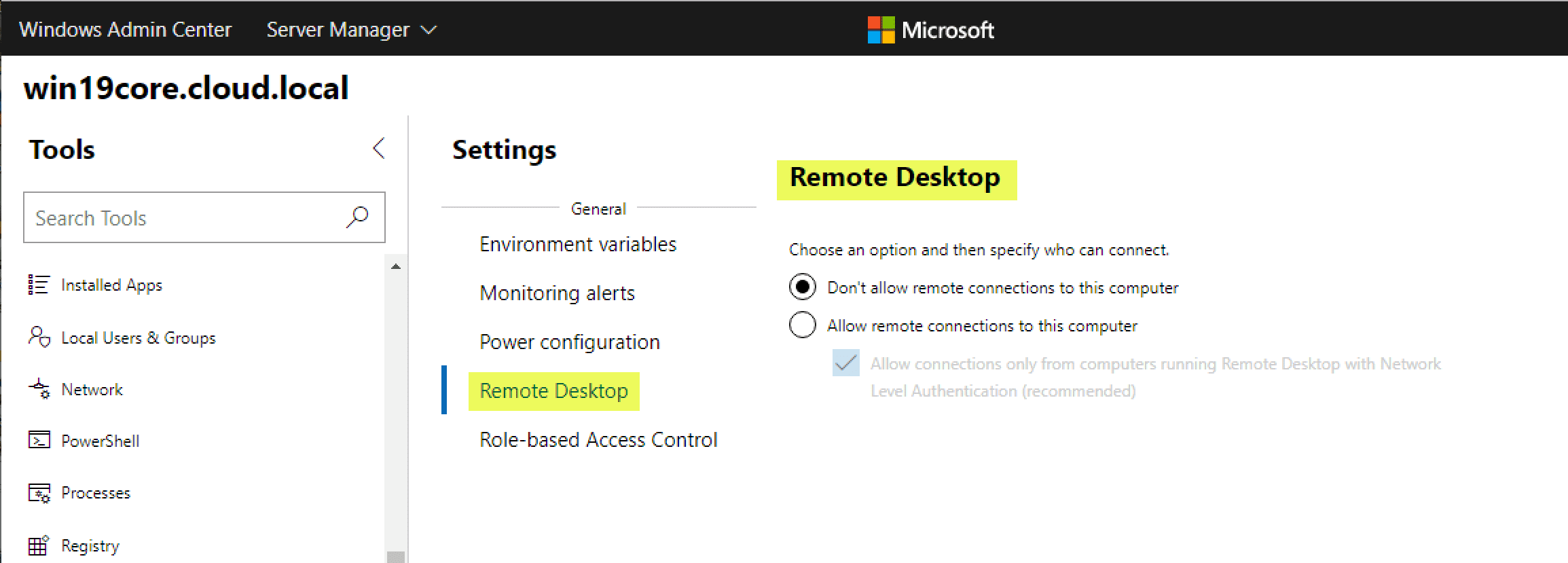Image resolution: width=1568 pixels, height=563 pixels.
Task: Select "Allow remote connections to this computer"
Action: [x=802, y=325]
